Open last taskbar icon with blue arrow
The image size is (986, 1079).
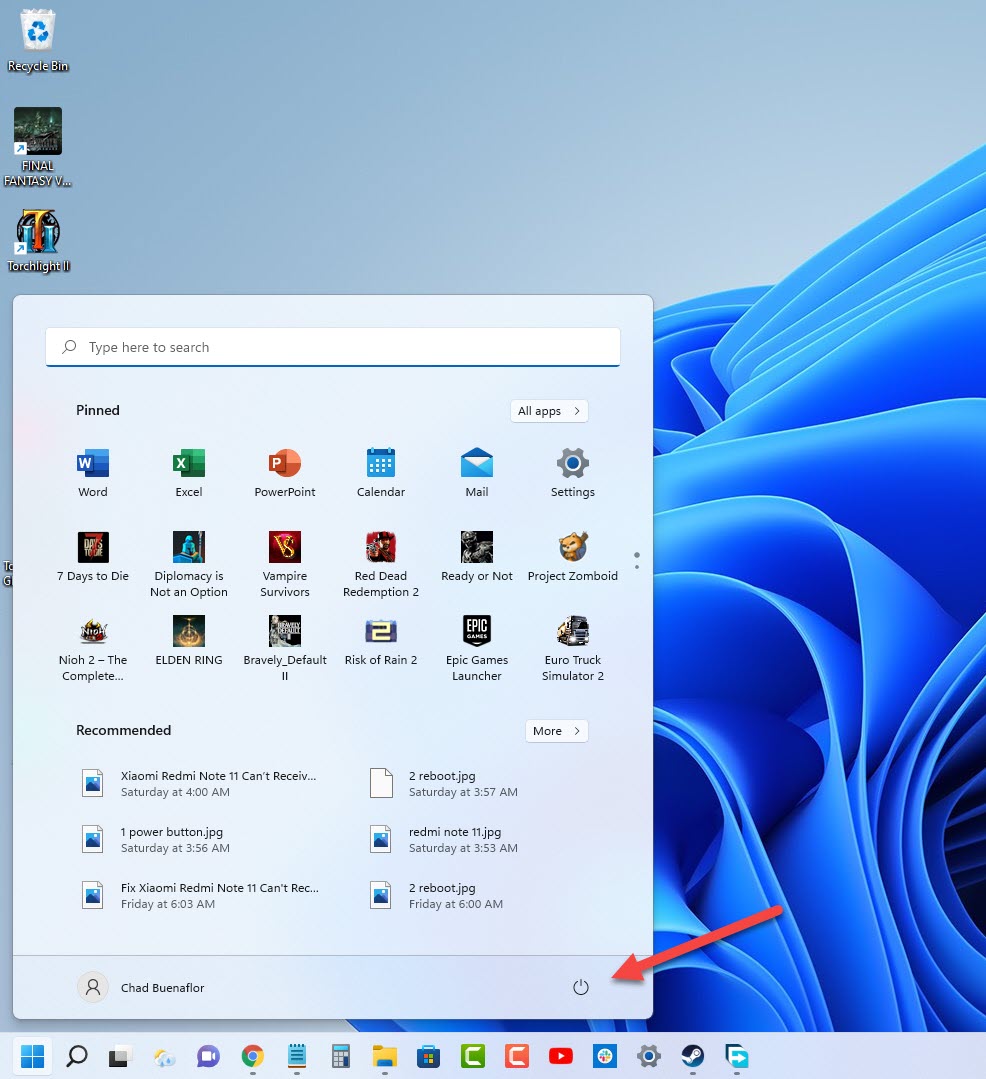pos(737,1056)
